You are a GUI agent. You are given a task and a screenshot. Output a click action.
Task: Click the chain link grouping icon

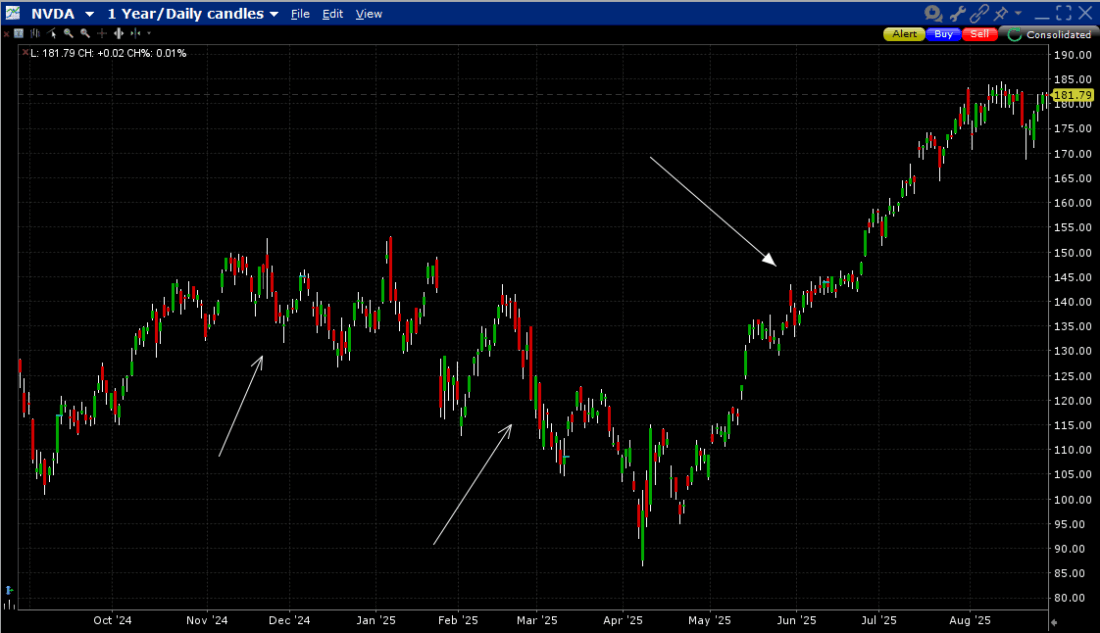(981, 13)
